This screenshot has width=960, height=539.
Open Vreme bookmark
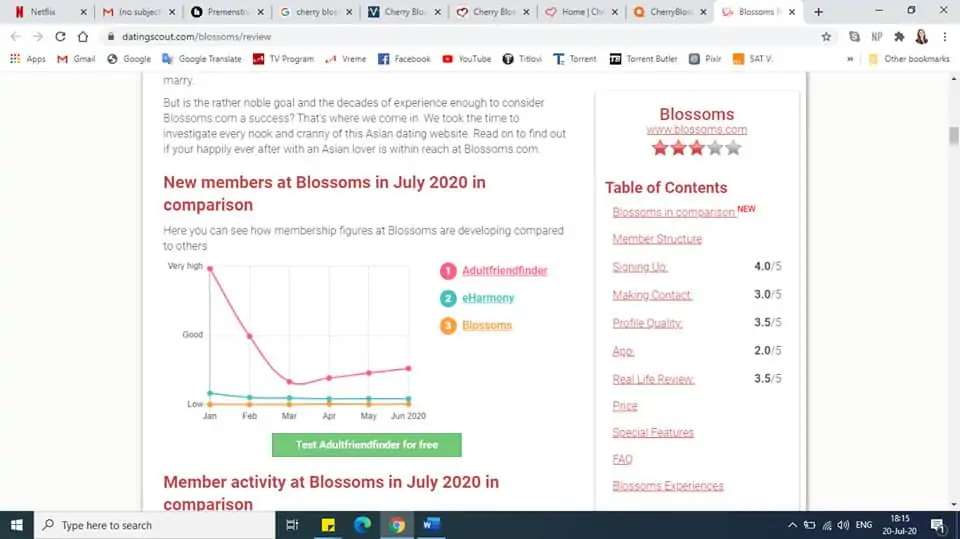[345, 59]
